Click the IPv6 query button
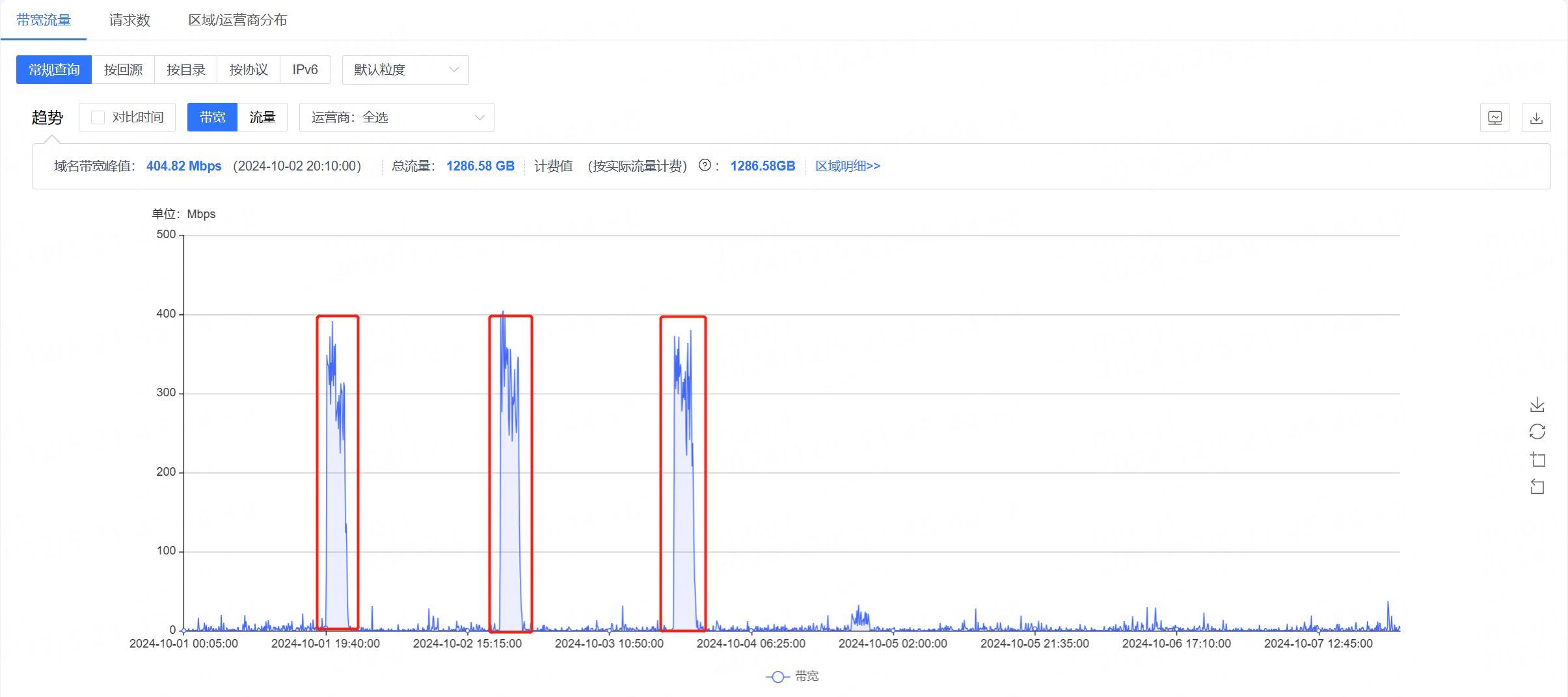The width and height of the screenshot is (1568, 697). coord(305,70)
